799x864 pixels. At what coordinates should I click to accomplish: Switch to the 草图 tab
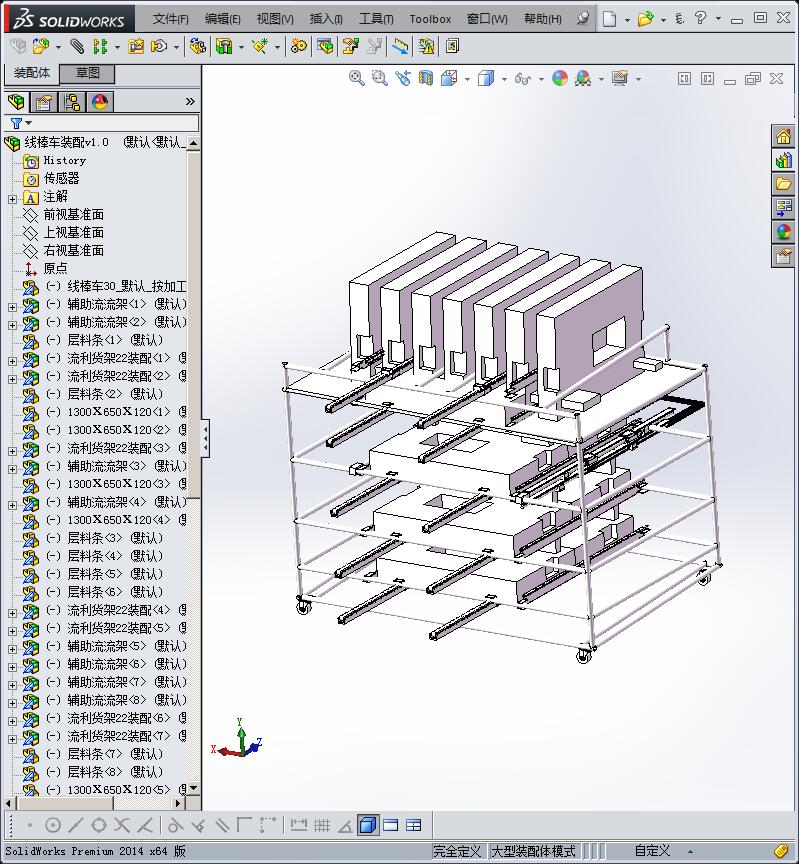[x=87, y=73]
